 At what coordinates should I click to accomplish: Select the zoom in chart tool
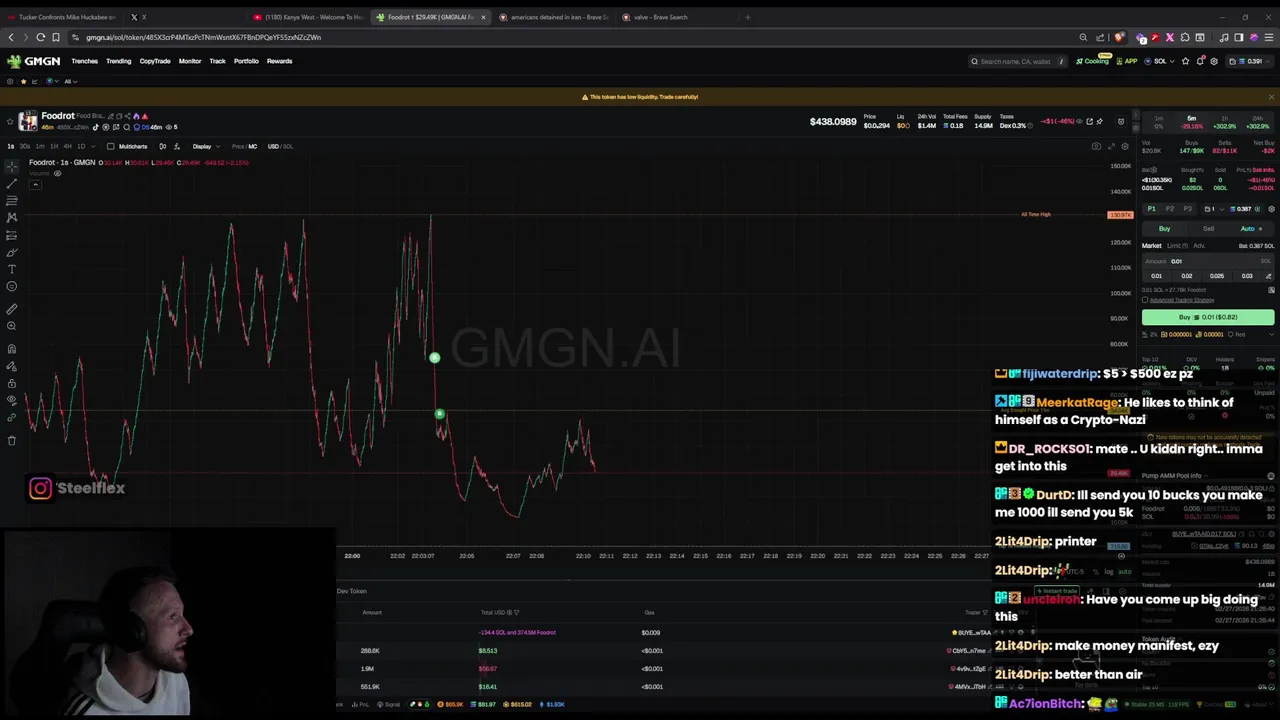[11, 326]
